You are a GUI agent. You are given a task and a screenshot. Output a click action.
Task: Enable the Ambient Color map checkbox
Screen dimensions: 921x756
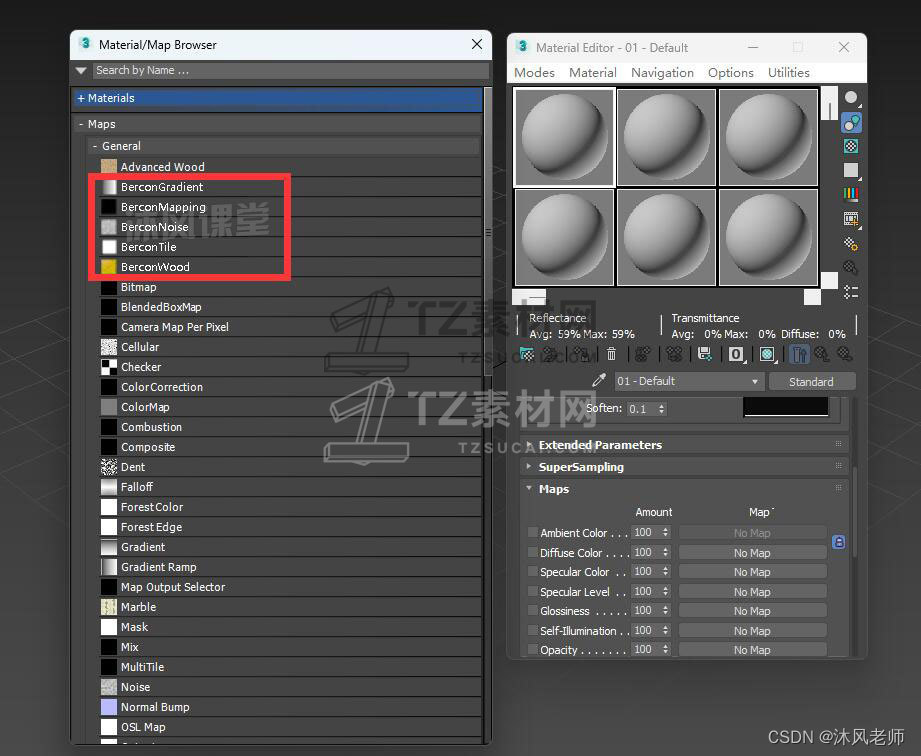click(x=533, y=532)
